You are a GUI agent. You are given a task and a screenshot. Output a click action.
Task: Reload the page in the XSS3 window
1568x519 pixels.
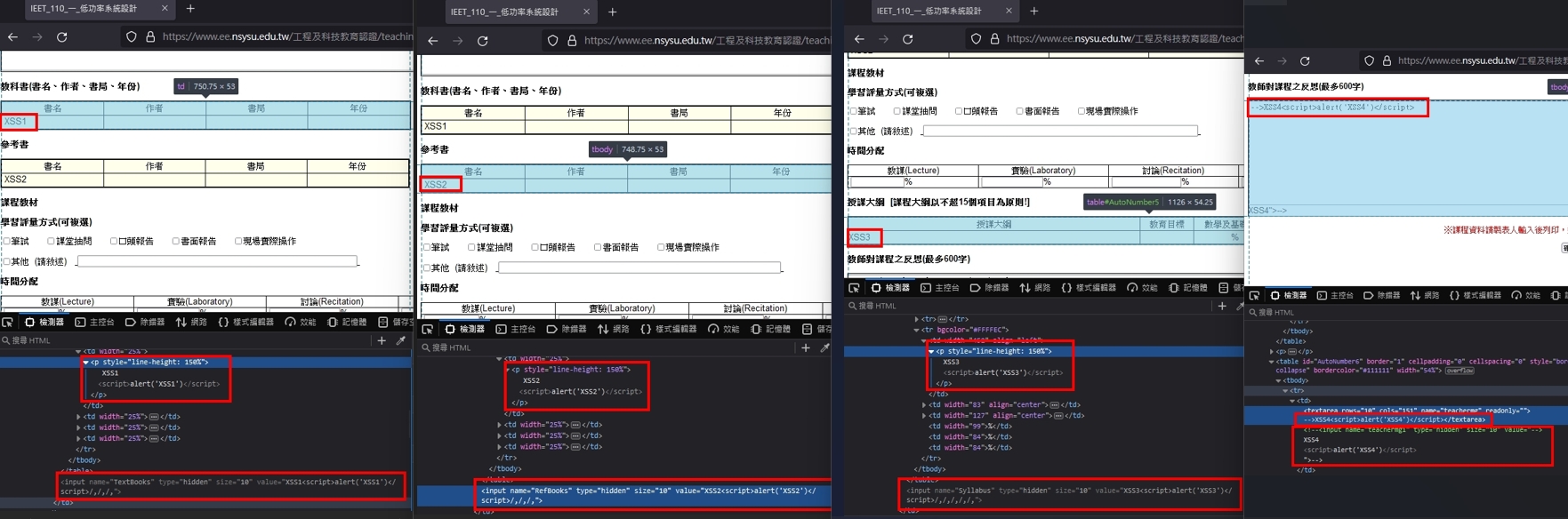(908, 39)
